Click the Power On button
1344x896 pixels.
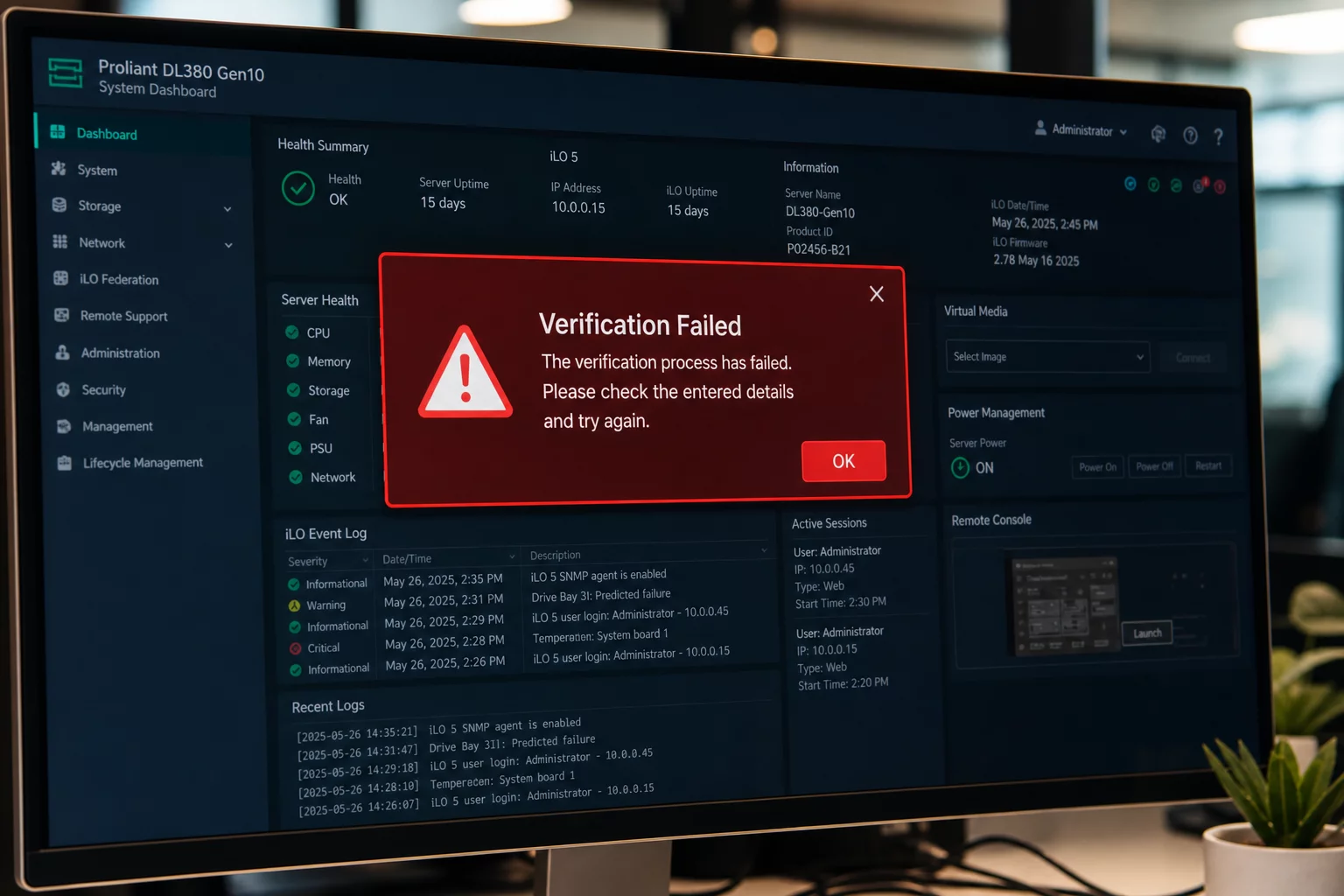pos(1097,467)
